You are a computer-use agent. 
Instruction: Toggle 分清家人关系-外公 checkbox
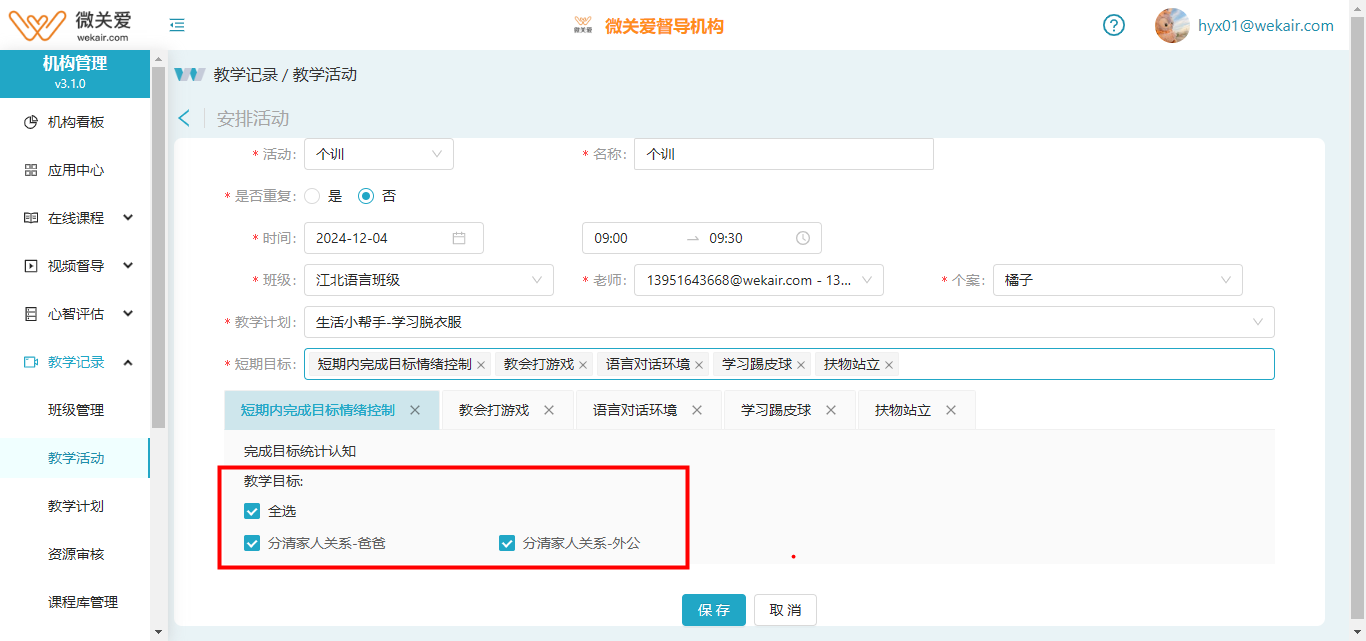tap(507, 543)
